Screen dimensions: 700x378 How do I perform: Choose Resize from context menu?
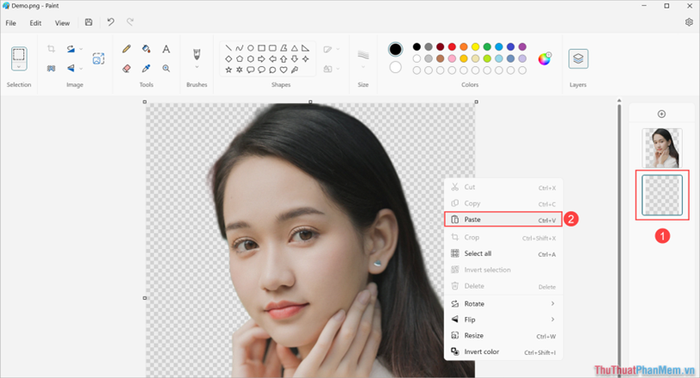click(x=503, y=336)
